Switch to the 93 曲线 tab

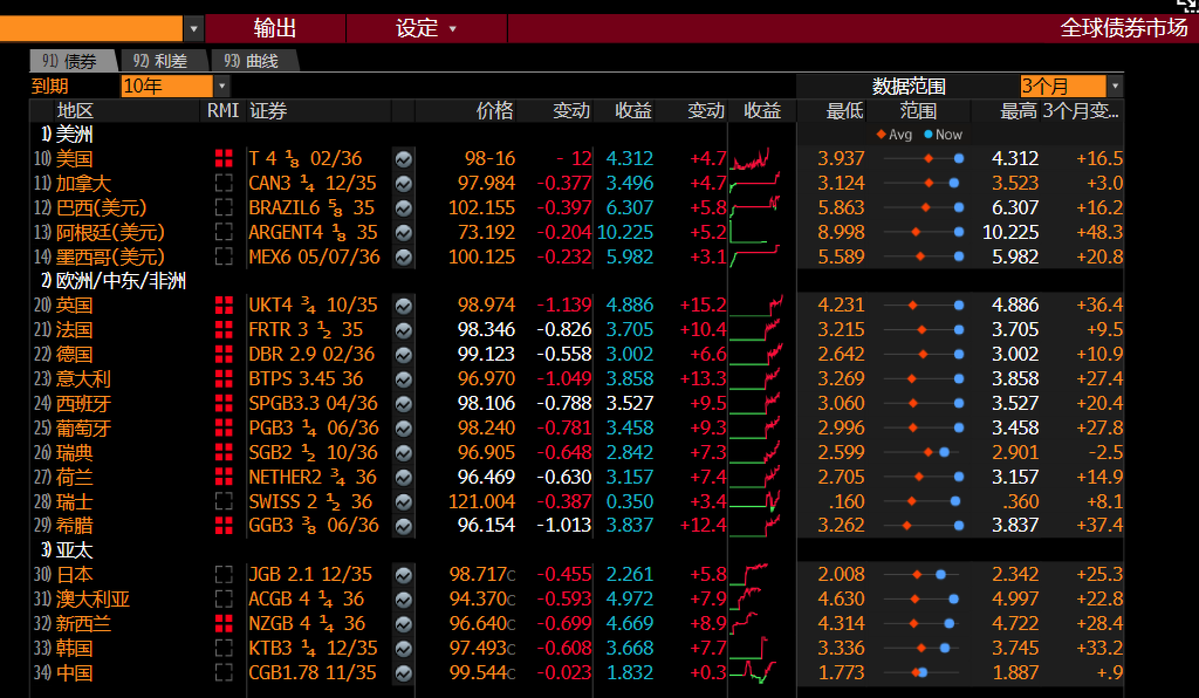pyautogui.click(x=252, y=60)
